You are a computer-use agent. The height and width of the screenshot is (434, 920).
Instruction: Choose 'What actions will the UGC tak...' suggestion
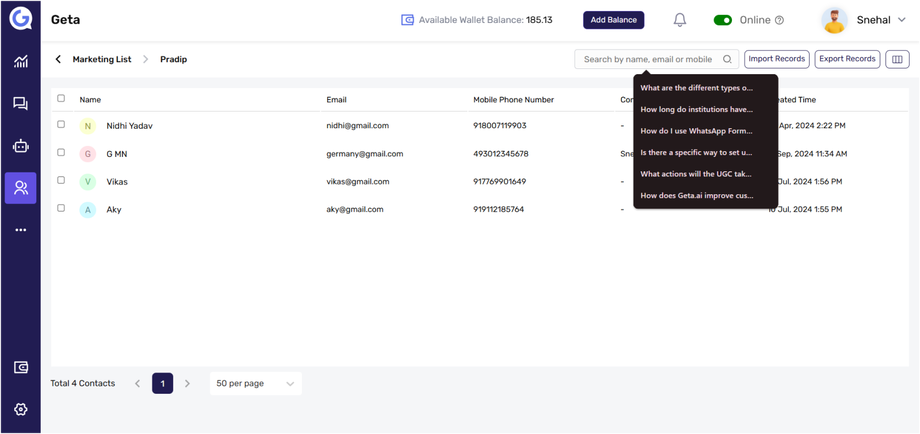point(696,174)
